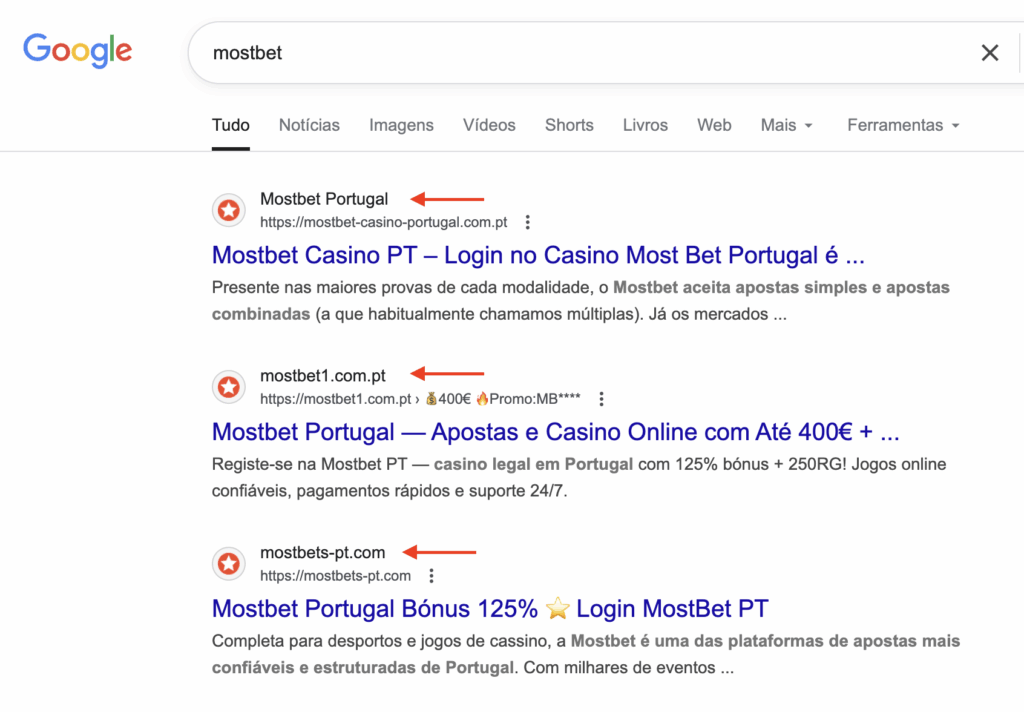The width and height of the screenshot is (1024, 712).
Task: Go to the Livros tab
Action: pos(645,125)
